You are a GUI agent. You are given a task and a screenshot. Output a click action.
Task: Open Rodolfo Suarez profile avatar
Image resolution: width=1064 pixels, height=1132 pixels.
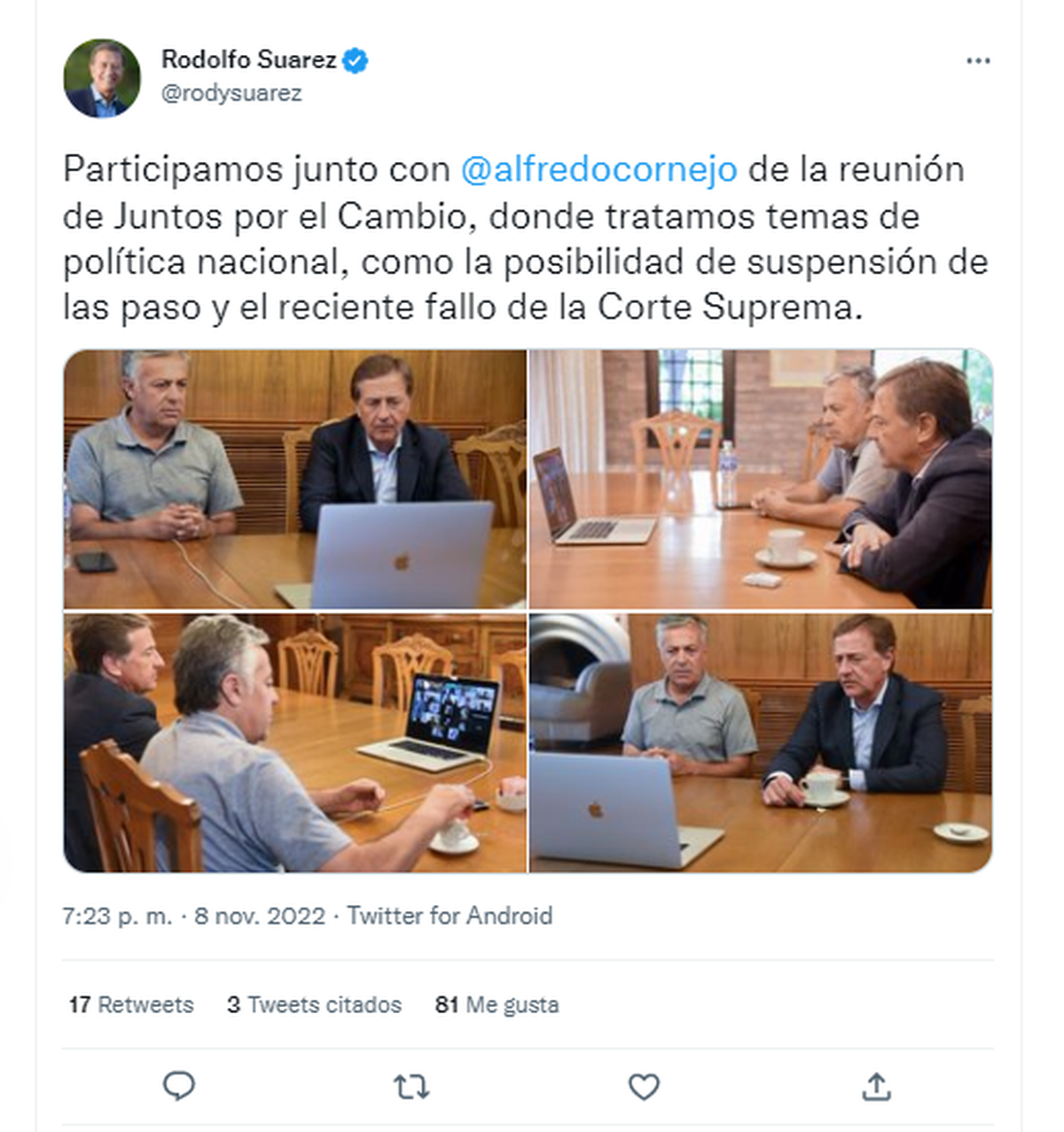tap(102, 78)
